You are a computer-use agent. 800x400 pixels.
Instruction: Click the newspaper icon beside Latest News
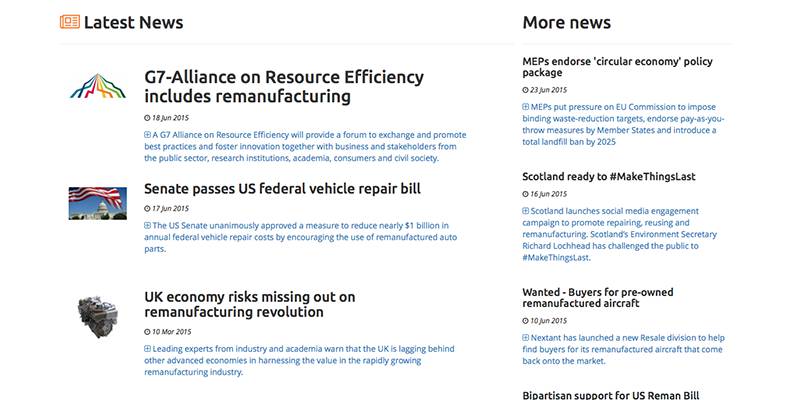tap(70, 22)
